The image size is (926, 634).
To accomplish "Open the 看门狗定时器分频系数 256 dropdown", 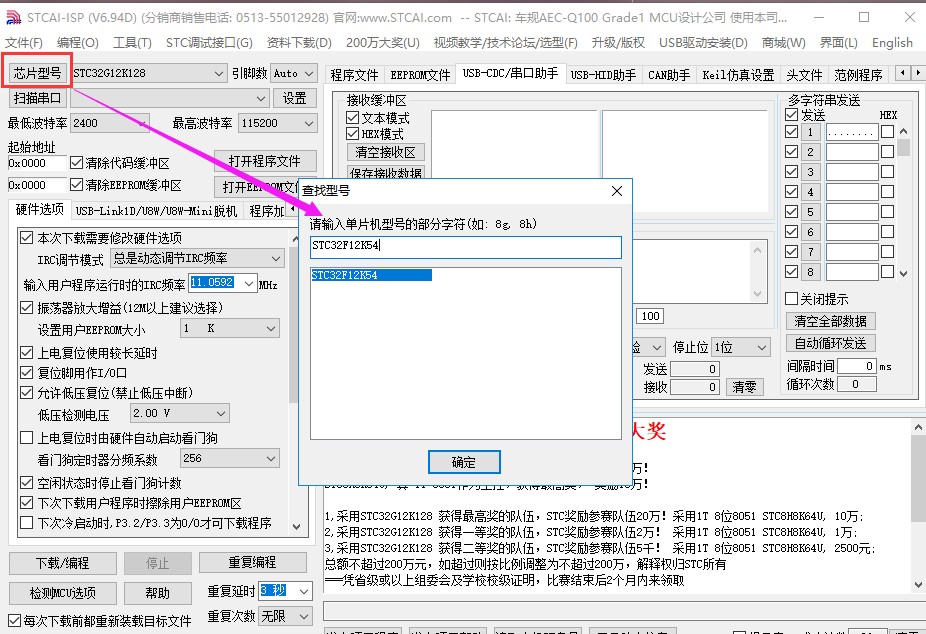I will tap(229, 458).
